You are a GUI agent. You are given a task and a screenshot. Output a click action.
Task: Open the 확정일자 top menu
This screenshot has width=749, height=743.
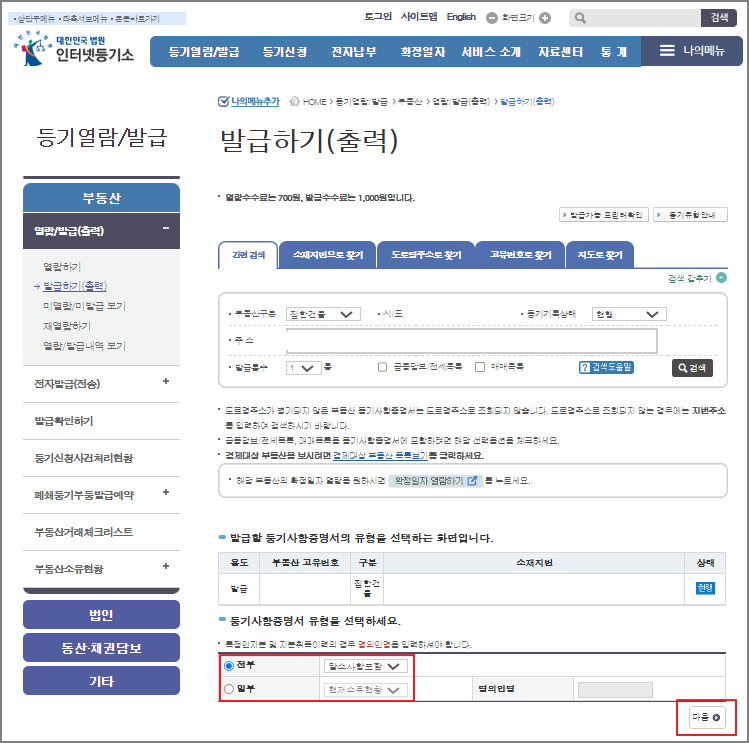(x=423, y=52)
